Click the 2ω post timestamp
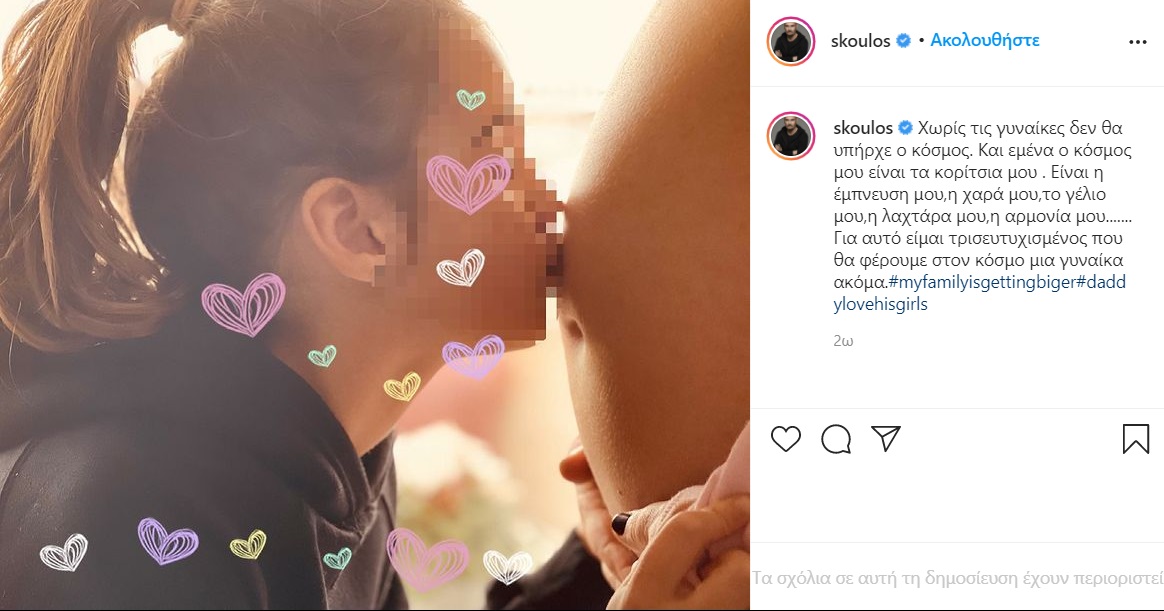This screenshot has width=1164, height=611. click(843, 341)
